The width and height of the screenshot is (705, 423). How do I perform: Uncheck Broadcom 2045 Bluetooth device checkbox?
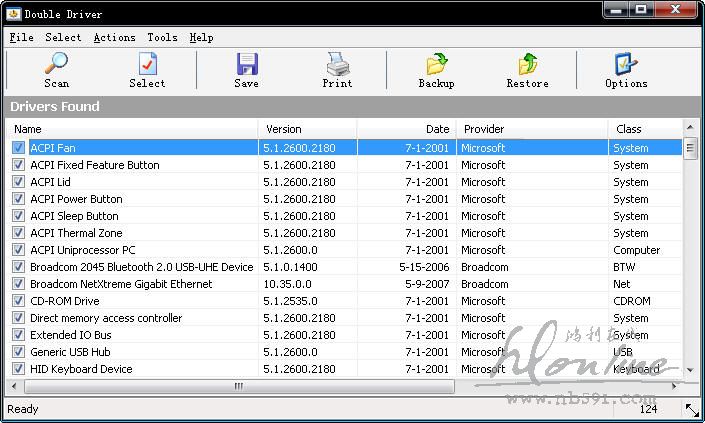click(18, 267)
